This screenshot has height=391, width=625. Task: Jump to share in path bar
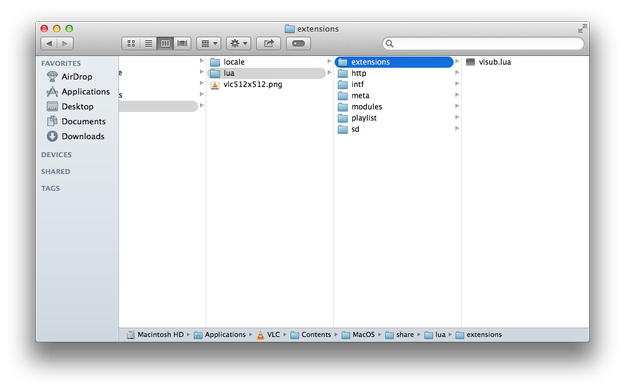click(399, 335)
